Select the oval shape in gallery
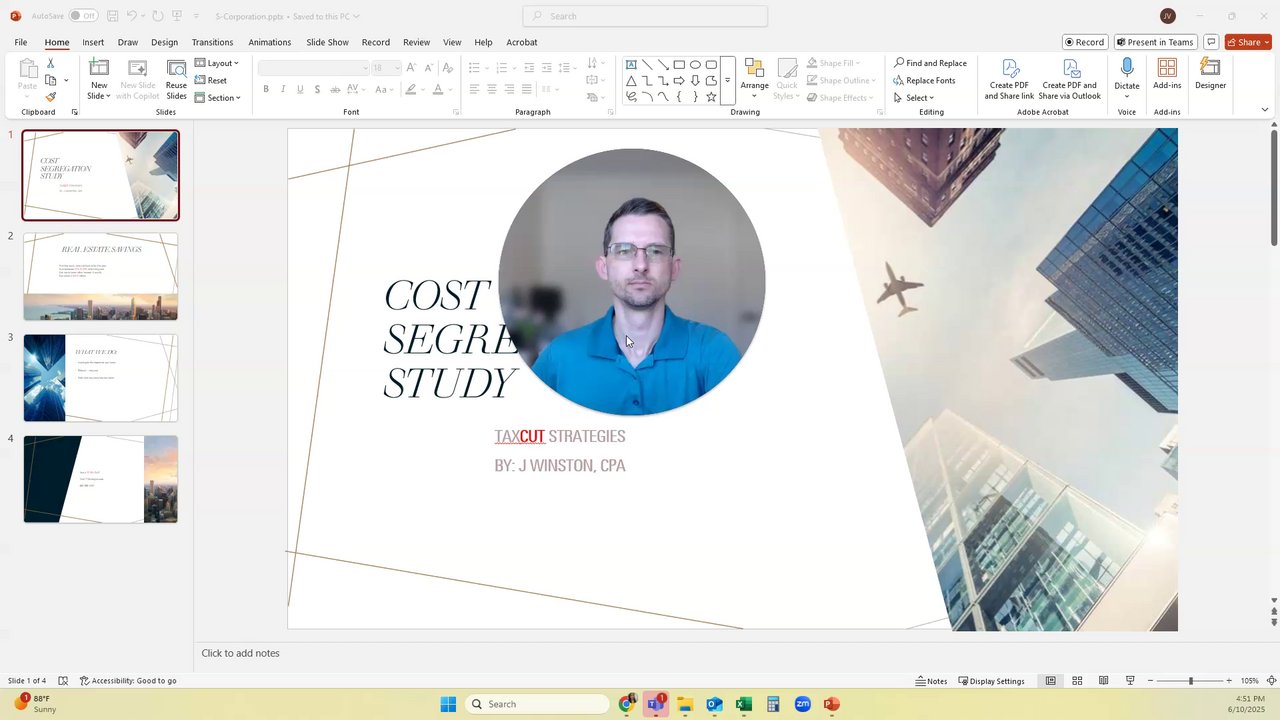1280x720 pixels. point(695,64)
